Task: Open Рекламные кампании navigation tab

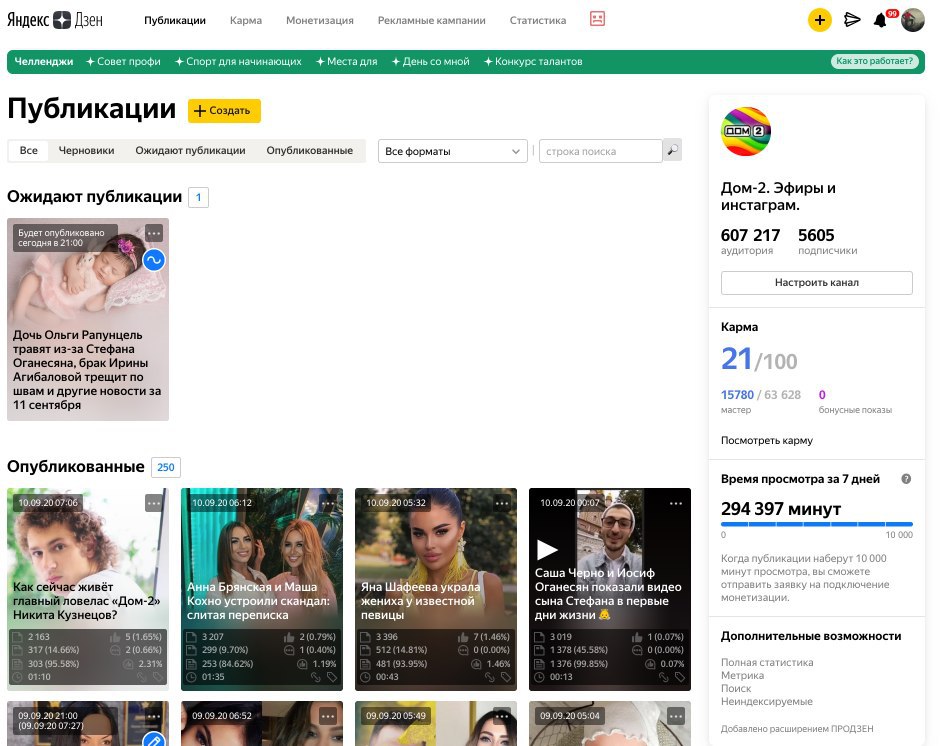Action: coord(431,20)
